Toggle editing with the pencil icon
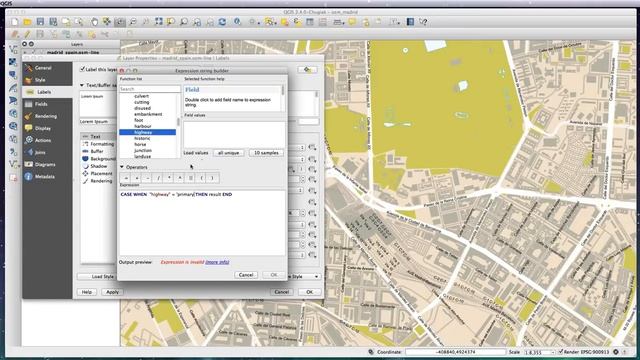This screenshot has height=360, width=640. click(x=27, y=34)
